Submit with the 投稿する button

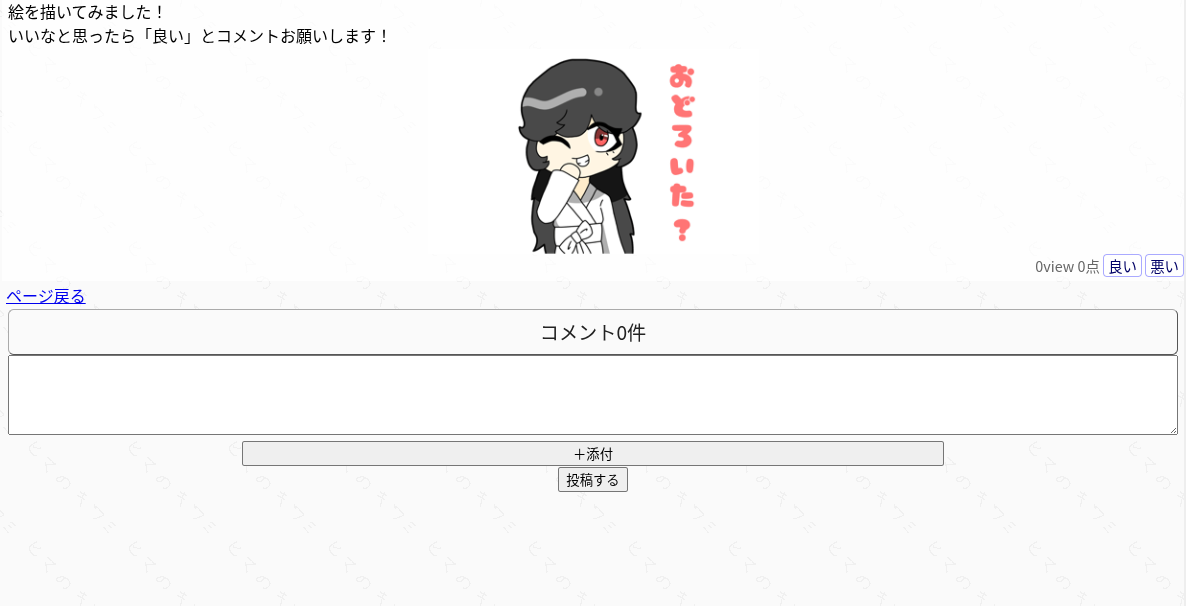(593, 480)
